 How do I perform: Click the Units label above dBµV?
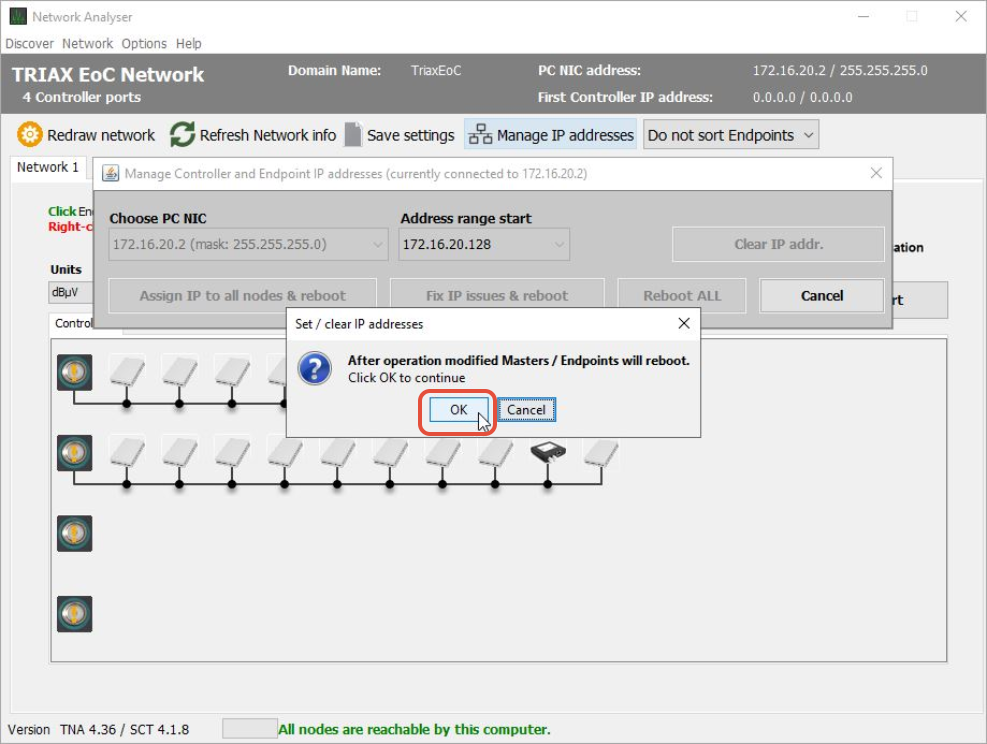coord(66,269)
